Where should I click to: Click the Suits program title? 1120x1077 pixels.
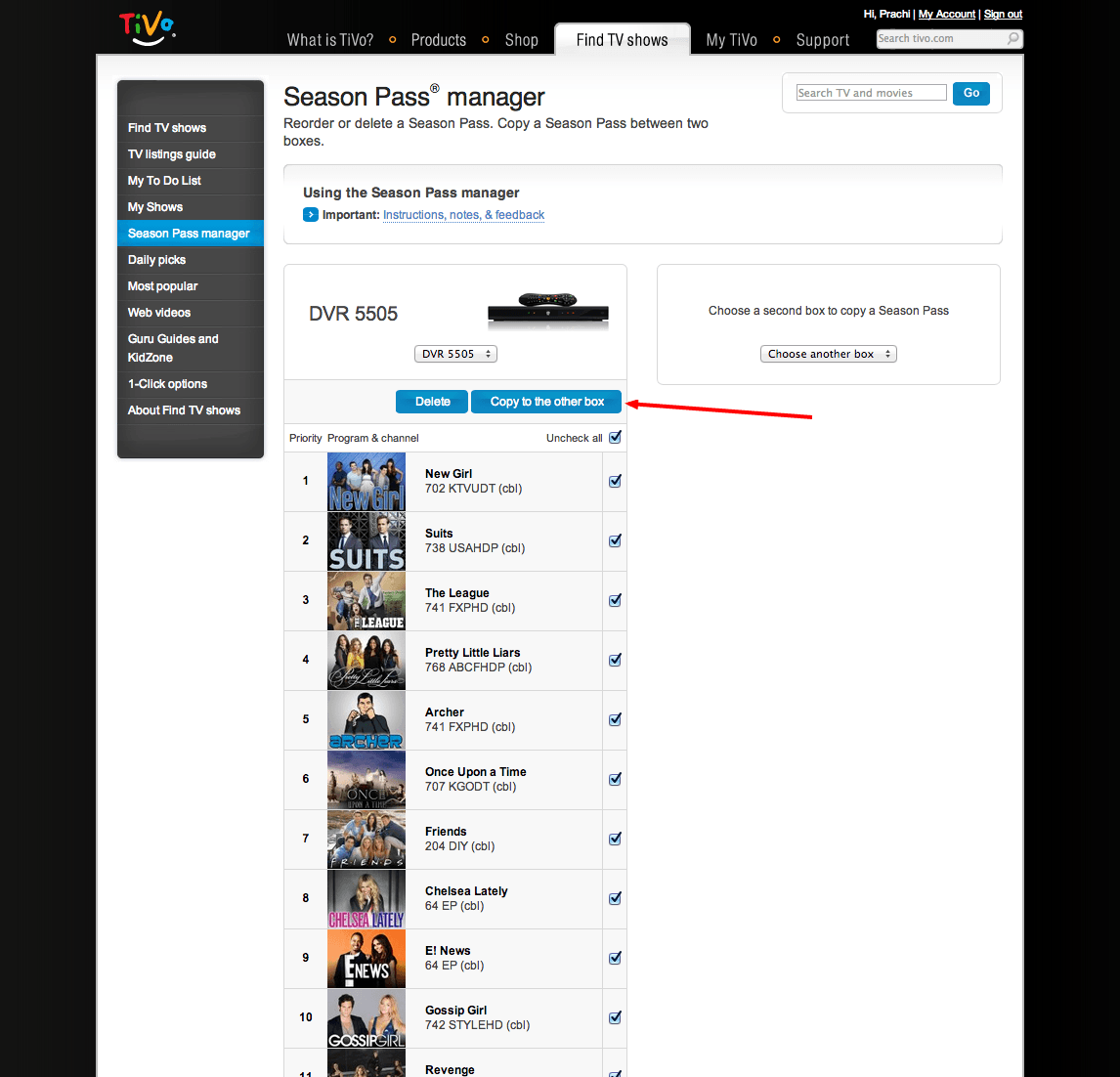click(x=439, y=534)
